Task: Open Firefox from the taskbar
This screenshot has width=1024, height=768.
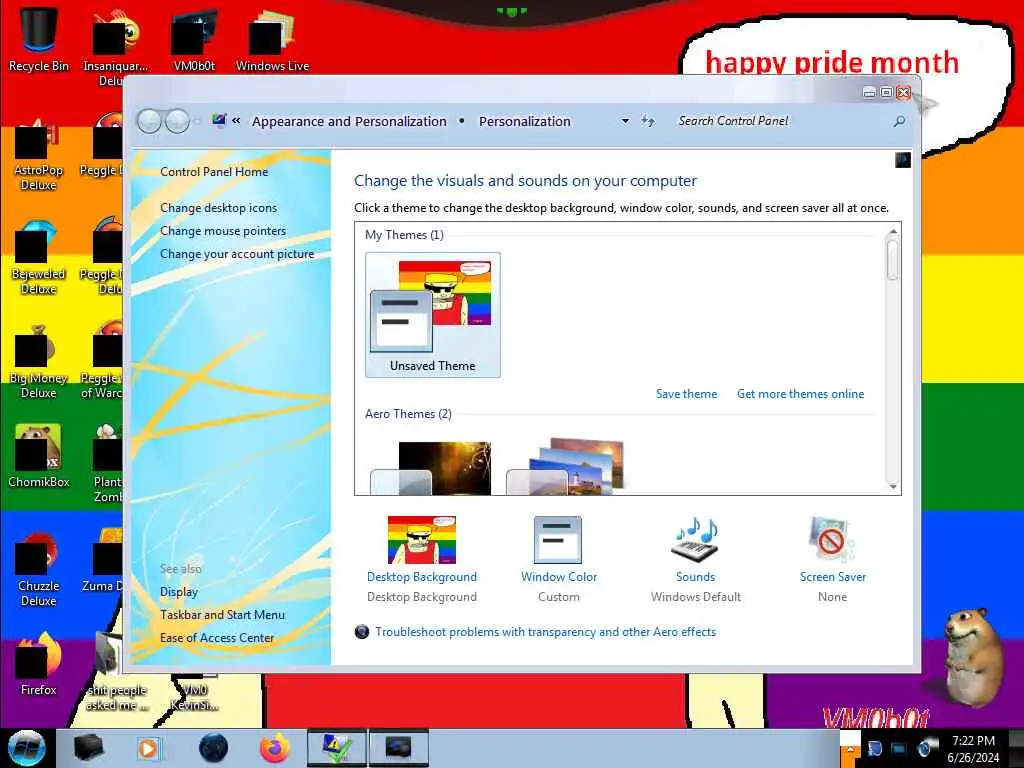Action: (275, 748)
